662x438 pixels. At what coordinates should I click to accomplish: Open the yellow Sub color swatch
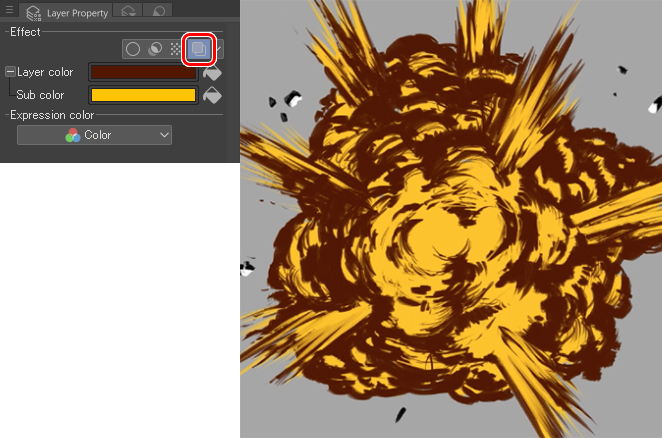pyautogui.click(x=143, y=95)
